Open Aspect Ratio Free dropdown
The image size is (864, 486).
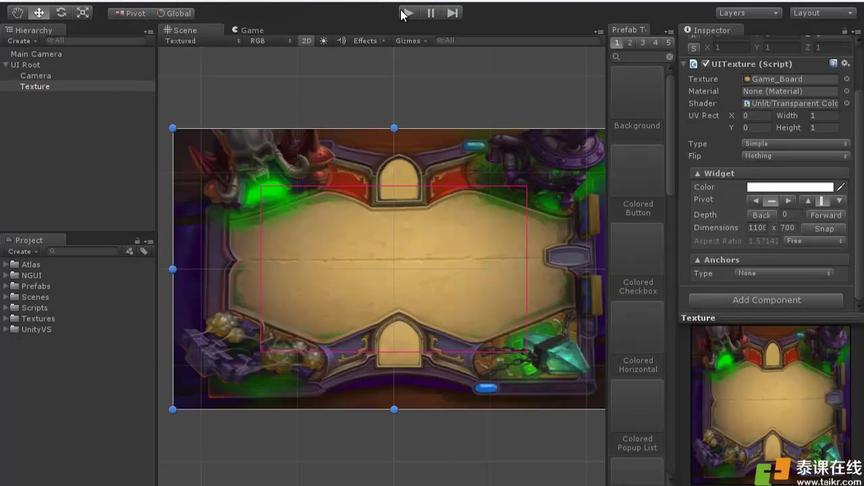coord(814,241)
